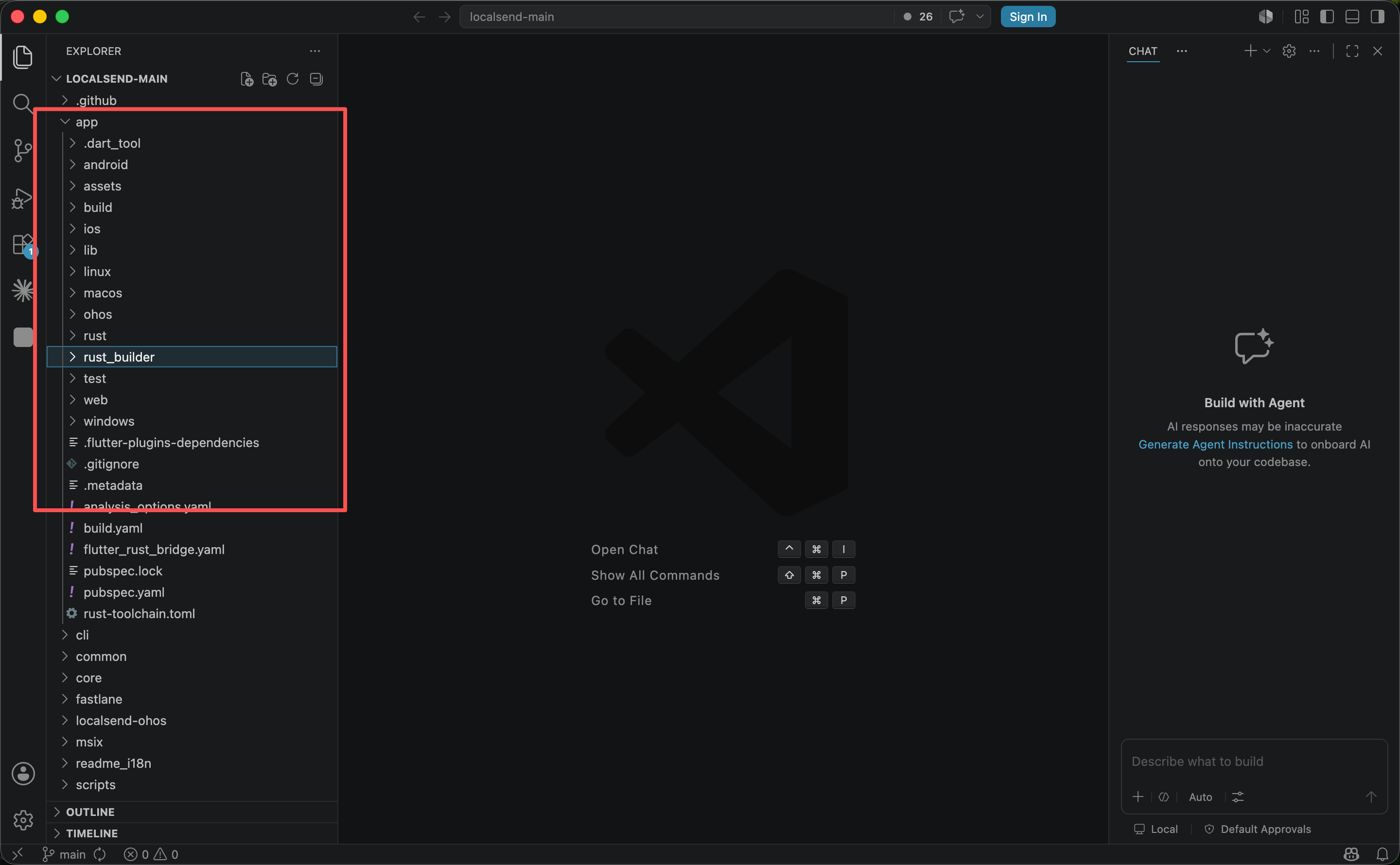
Task: Open the Extensions view with badge
Action: (x=22, y=245)
